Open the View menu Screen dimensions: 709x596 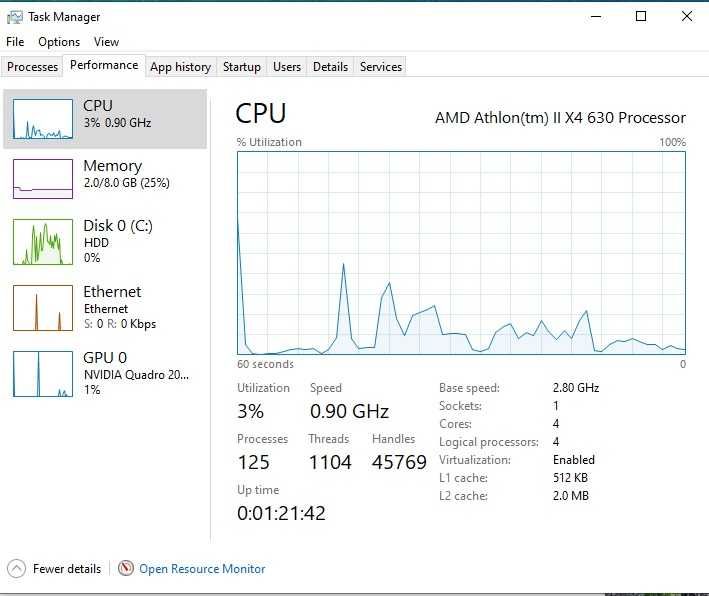(106, 42)
